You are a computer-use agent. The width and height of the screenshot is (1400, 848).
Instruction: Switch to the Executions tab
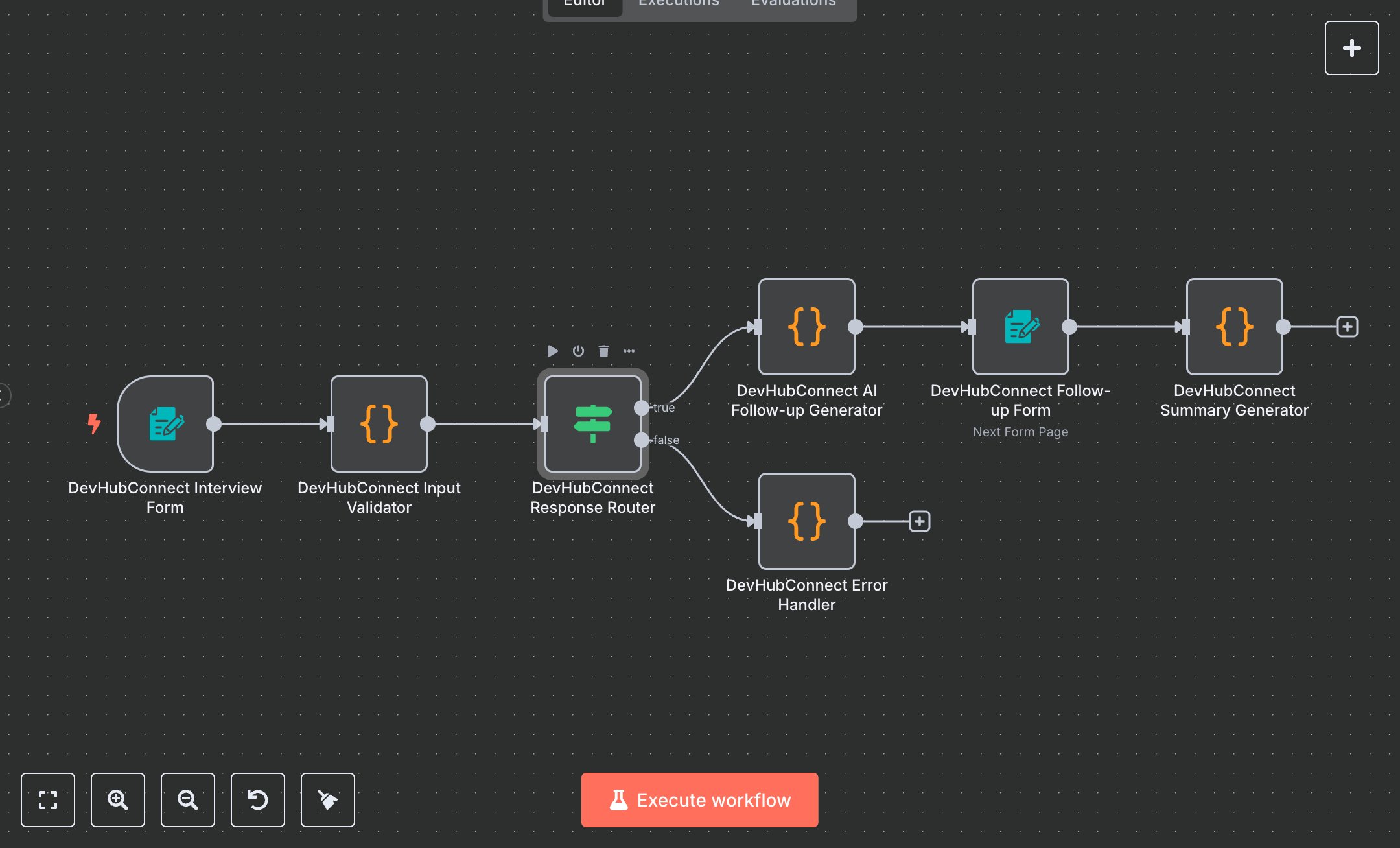pos(678,4)
